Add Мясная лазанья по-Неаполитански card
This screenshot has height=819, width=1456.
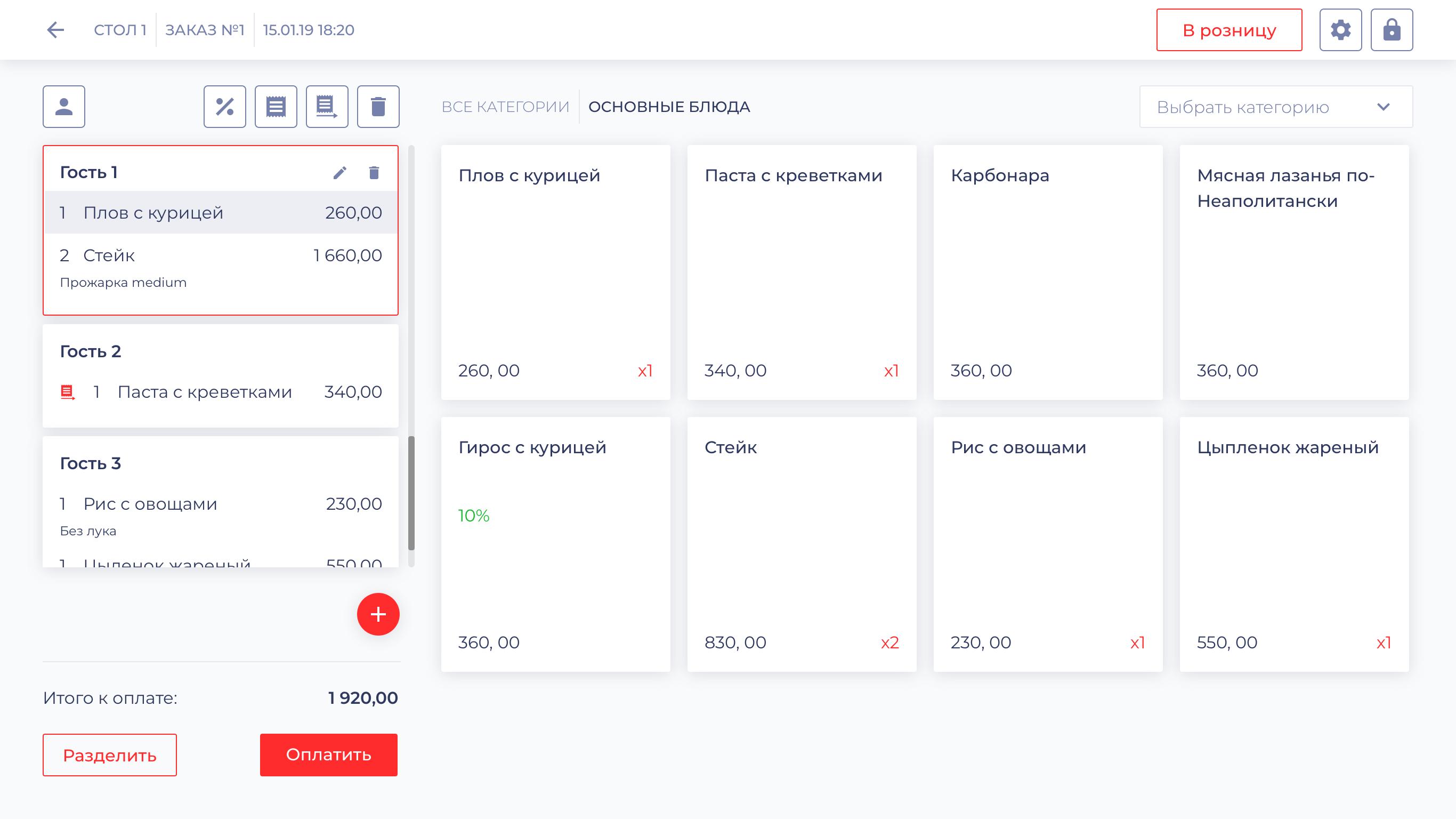1295,272
